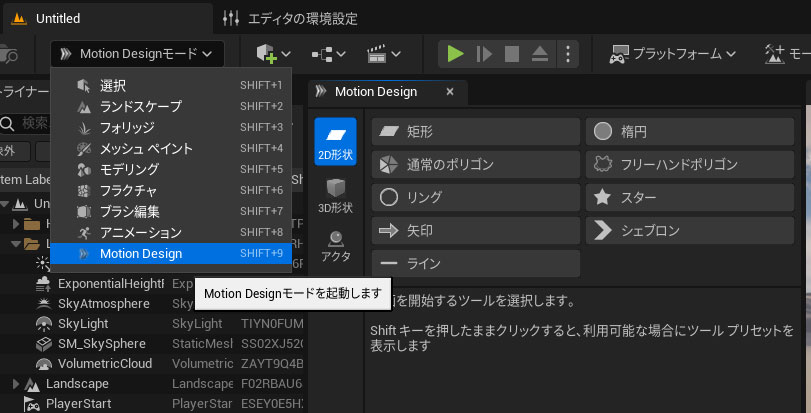Choose フラクチャ mode in the menu

click(x=171, y=191)
